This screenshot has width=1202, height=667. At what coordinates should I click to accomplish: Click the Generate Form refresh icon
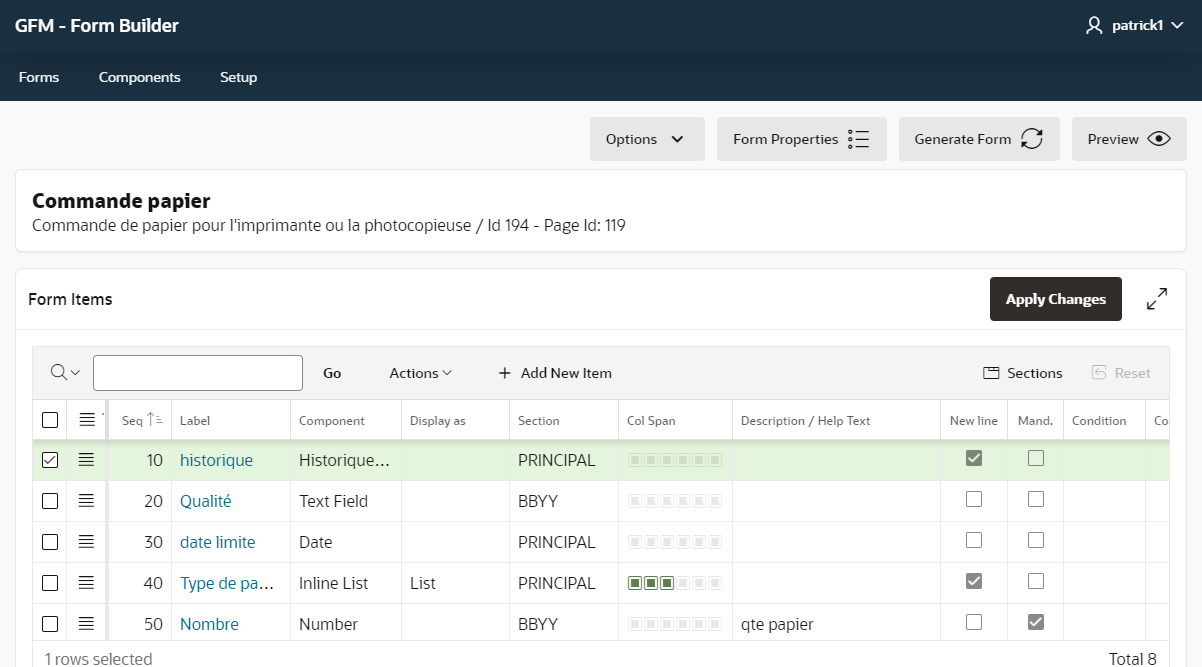click(1032, 139)
